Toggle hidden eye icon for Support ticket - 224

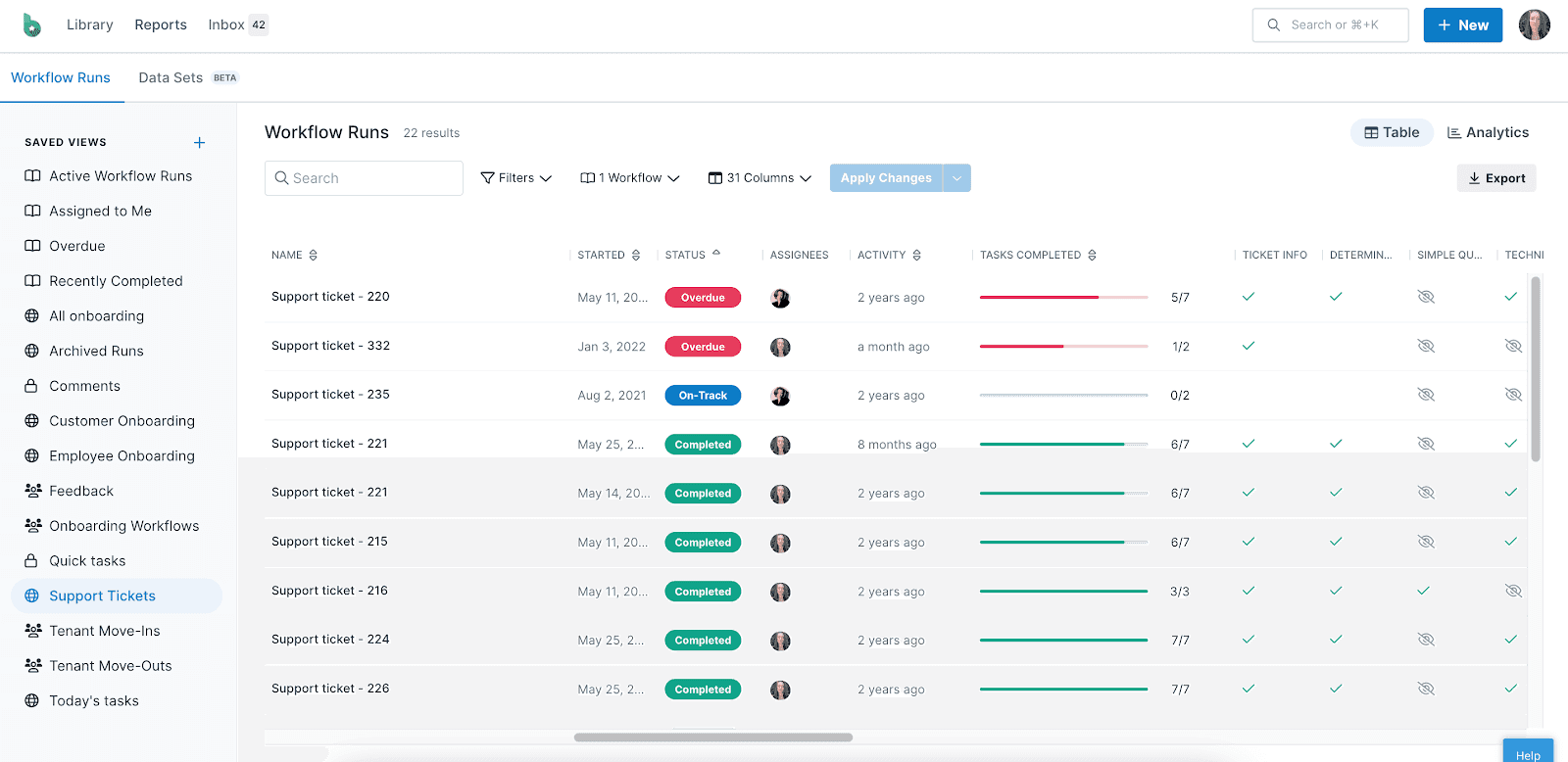click(1426, 640)
